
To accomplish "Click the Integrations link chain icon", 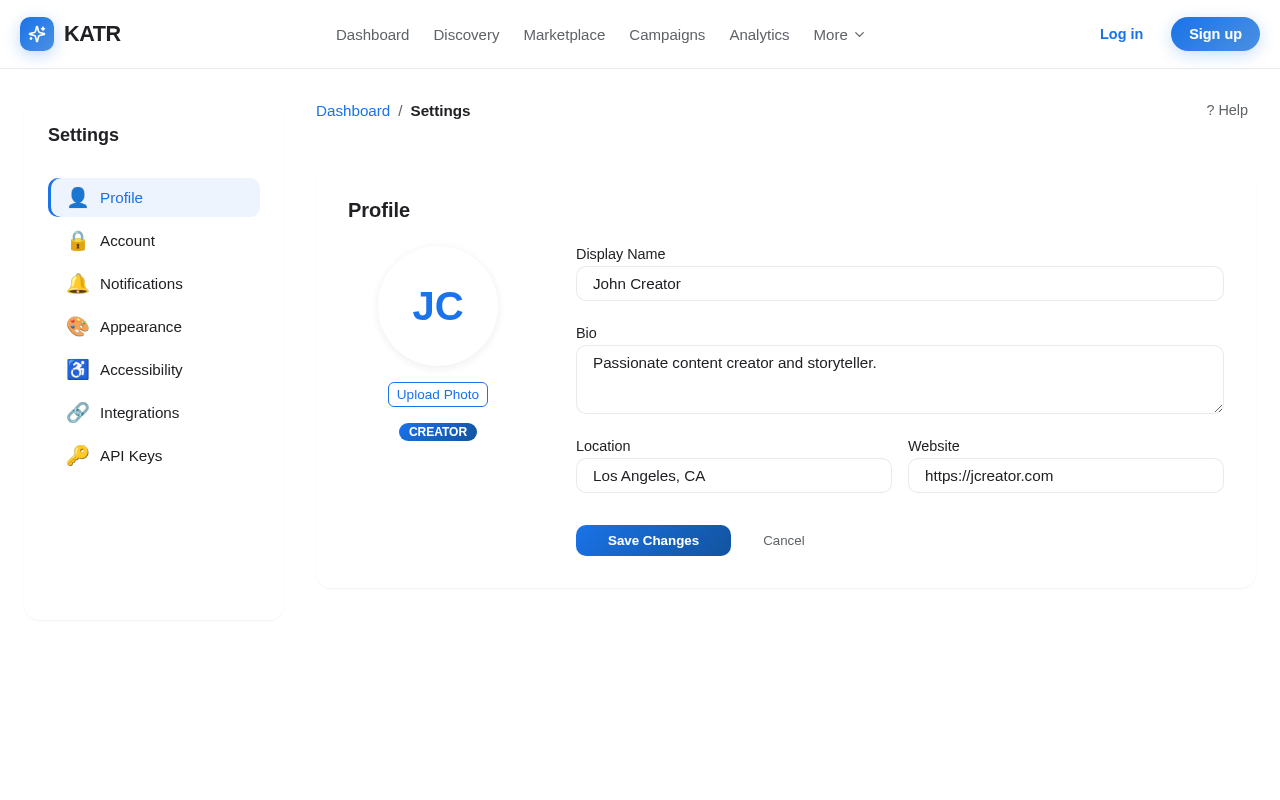I will [x=78, y=413].
